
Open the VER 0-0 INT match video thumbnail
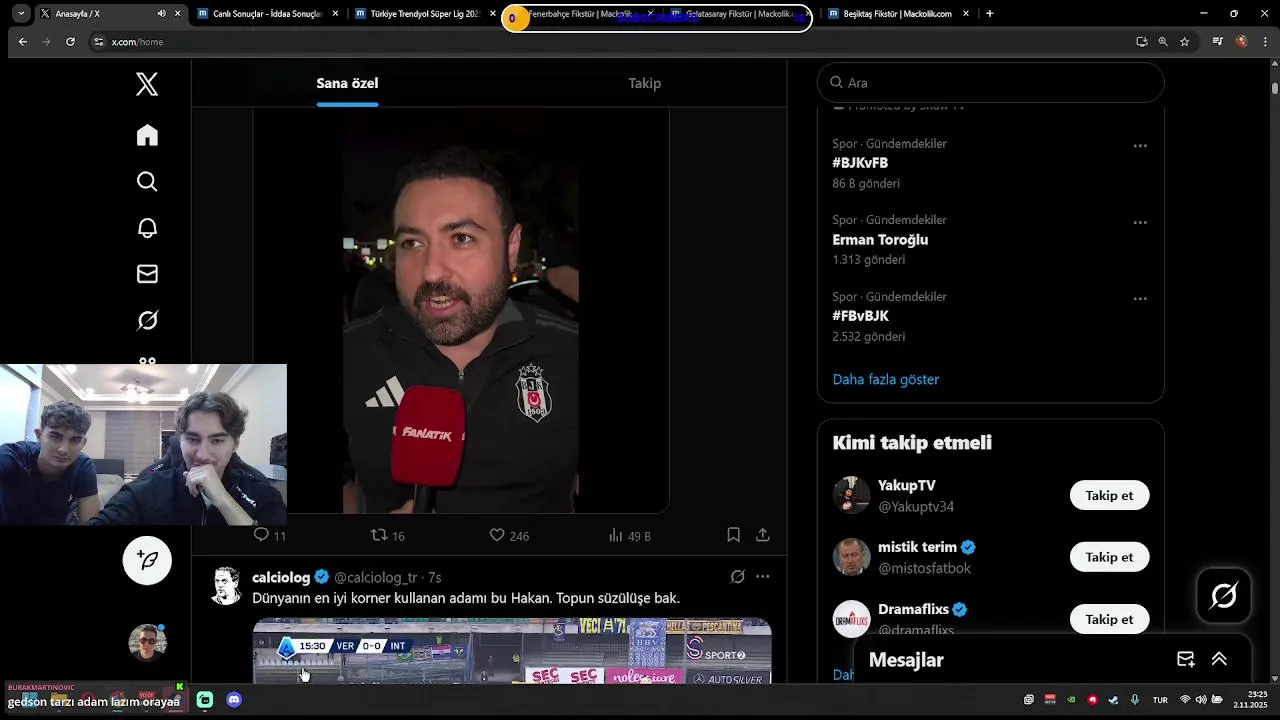pyautogui.click(x=512, y=651)
